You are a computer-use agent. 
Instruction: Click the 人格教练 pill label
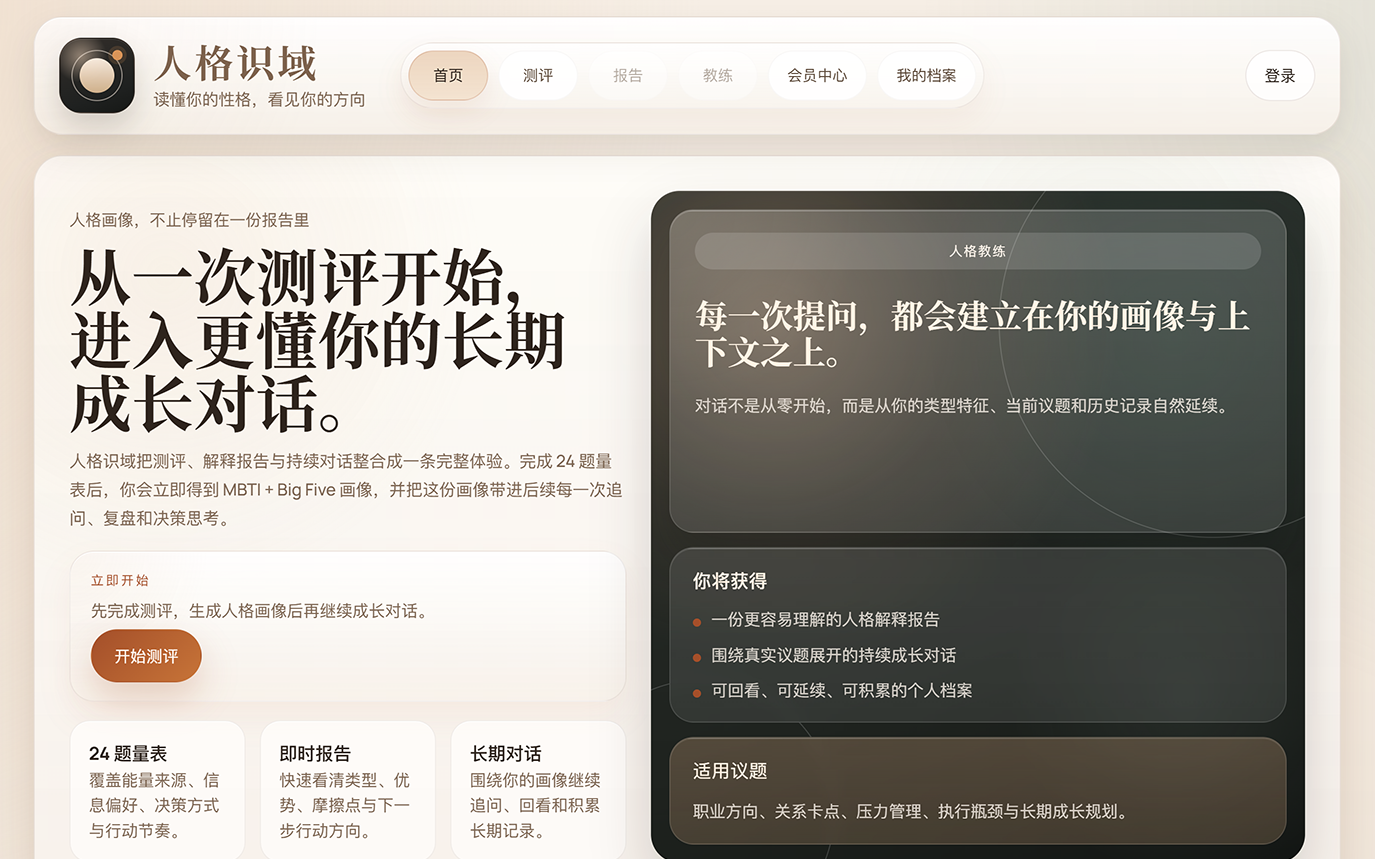[x=977, y=251]
